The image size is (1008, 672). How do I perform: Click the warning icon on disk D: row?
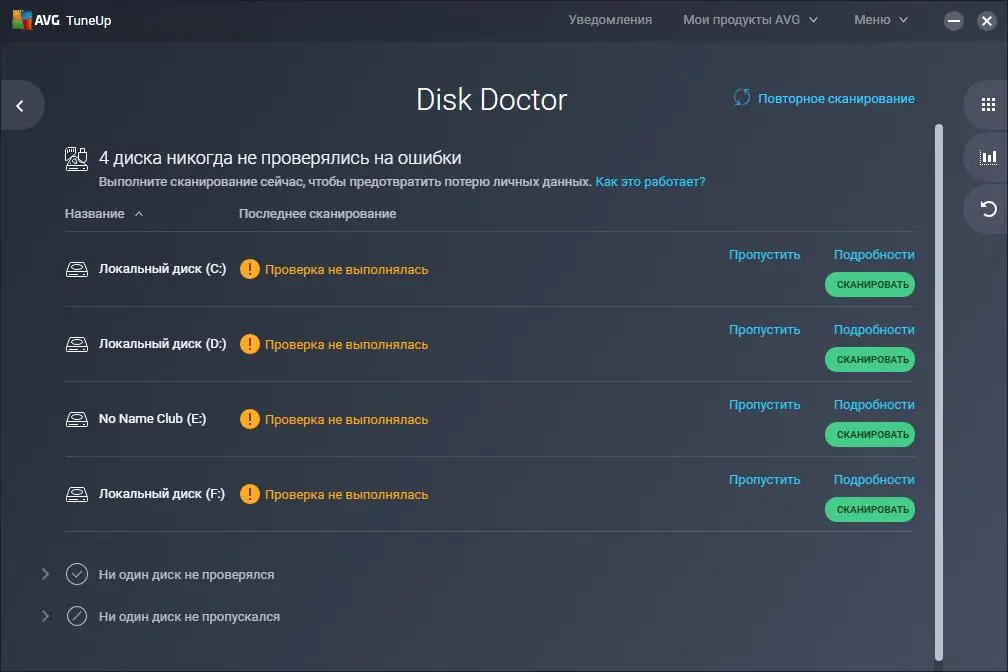click(249, 345)
